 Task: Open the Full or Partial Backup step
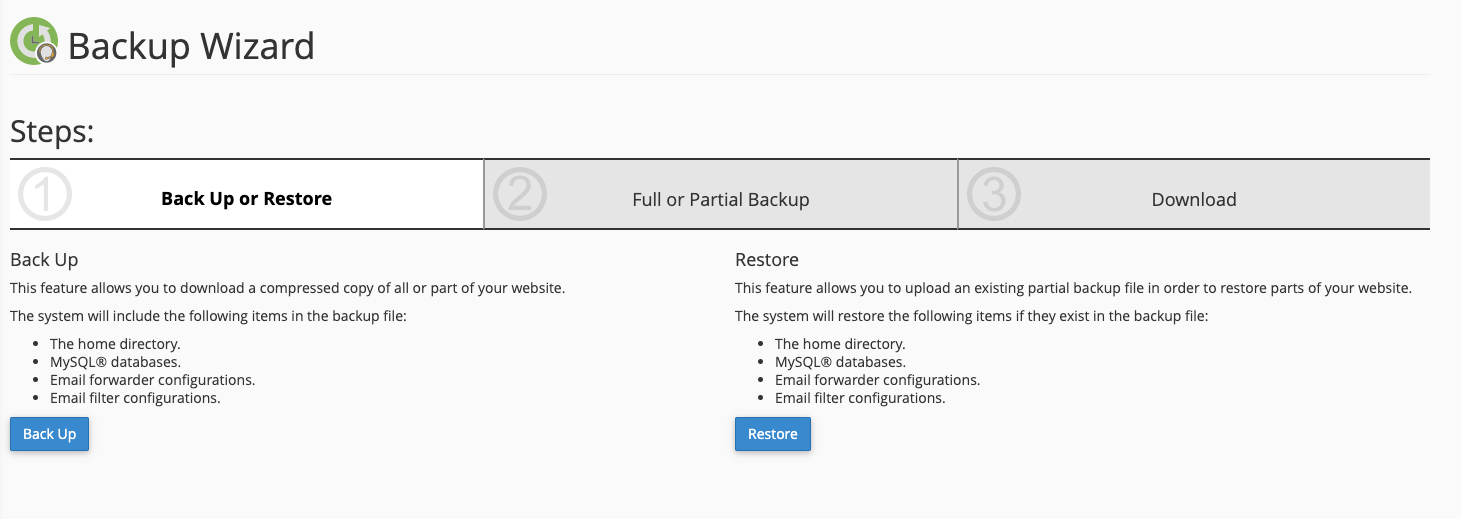coord(721,195)
